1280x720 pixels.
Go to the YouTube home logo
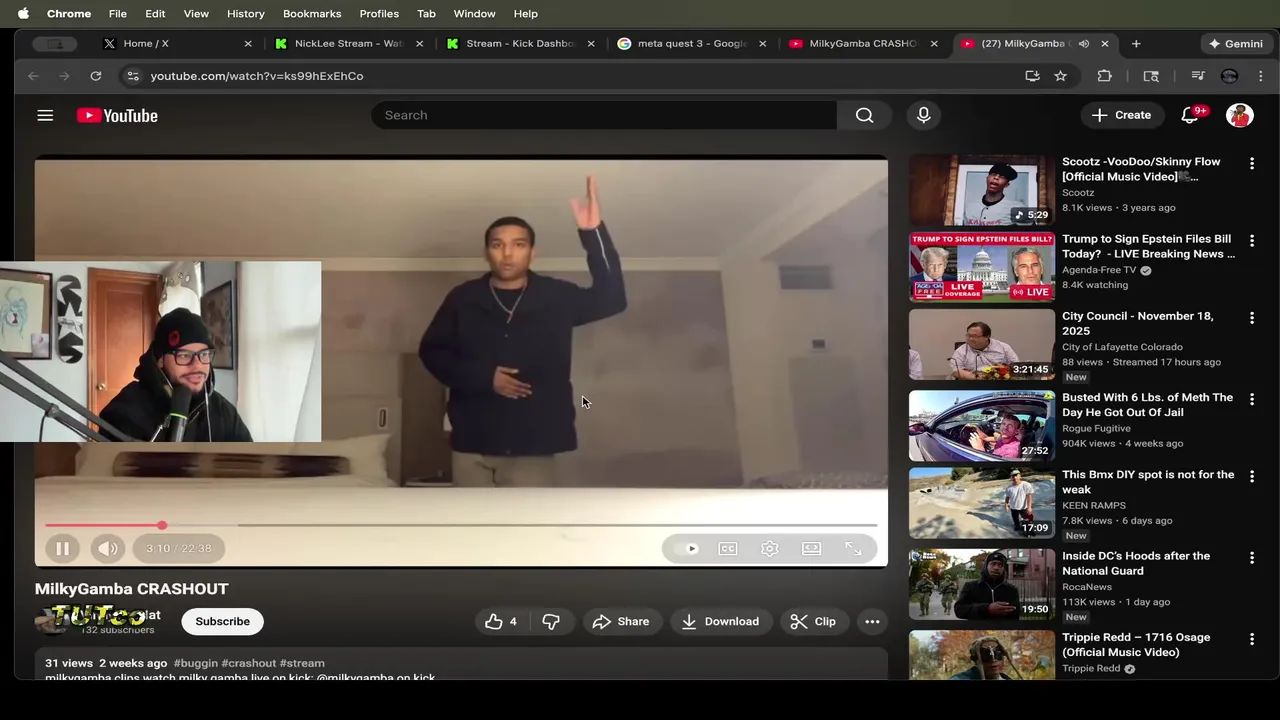[x=117, y=115]
